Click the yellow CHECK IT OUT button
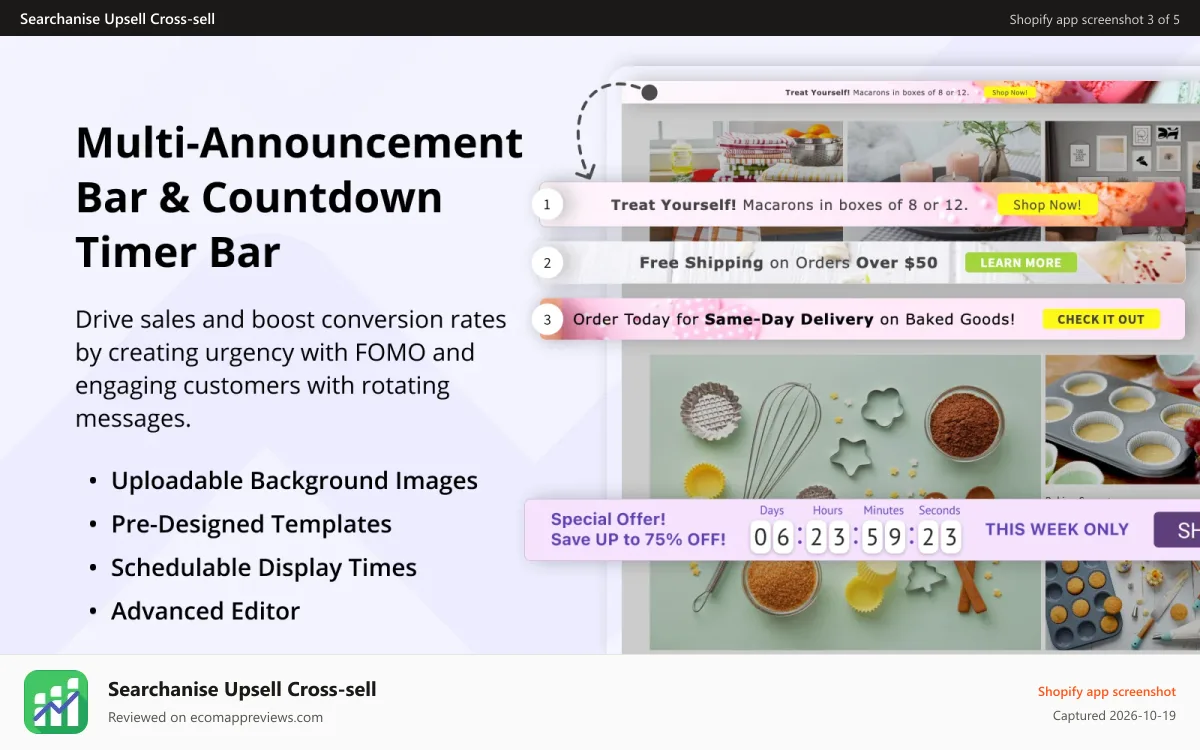1200x750 pixels. pos(1101,319)
